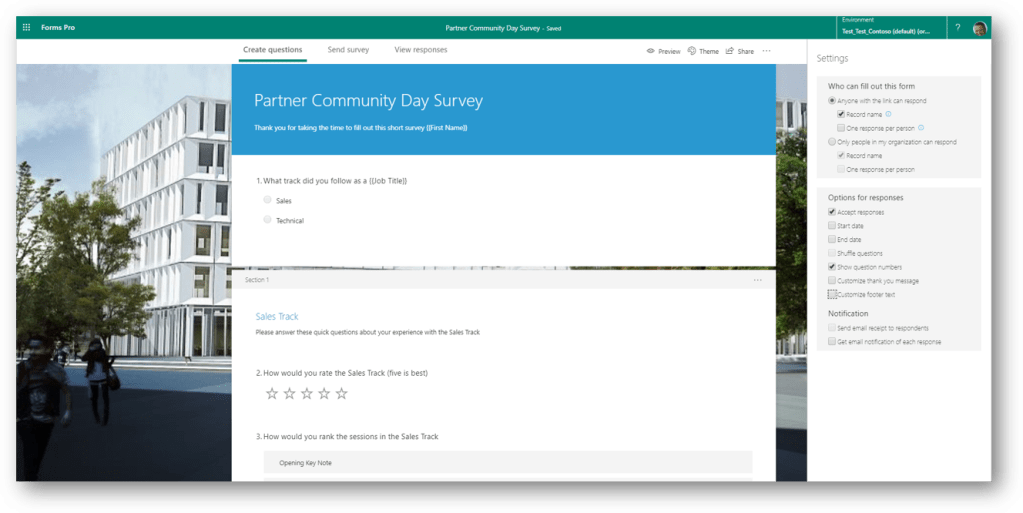Switch to the View responses tab

point(420,50)
